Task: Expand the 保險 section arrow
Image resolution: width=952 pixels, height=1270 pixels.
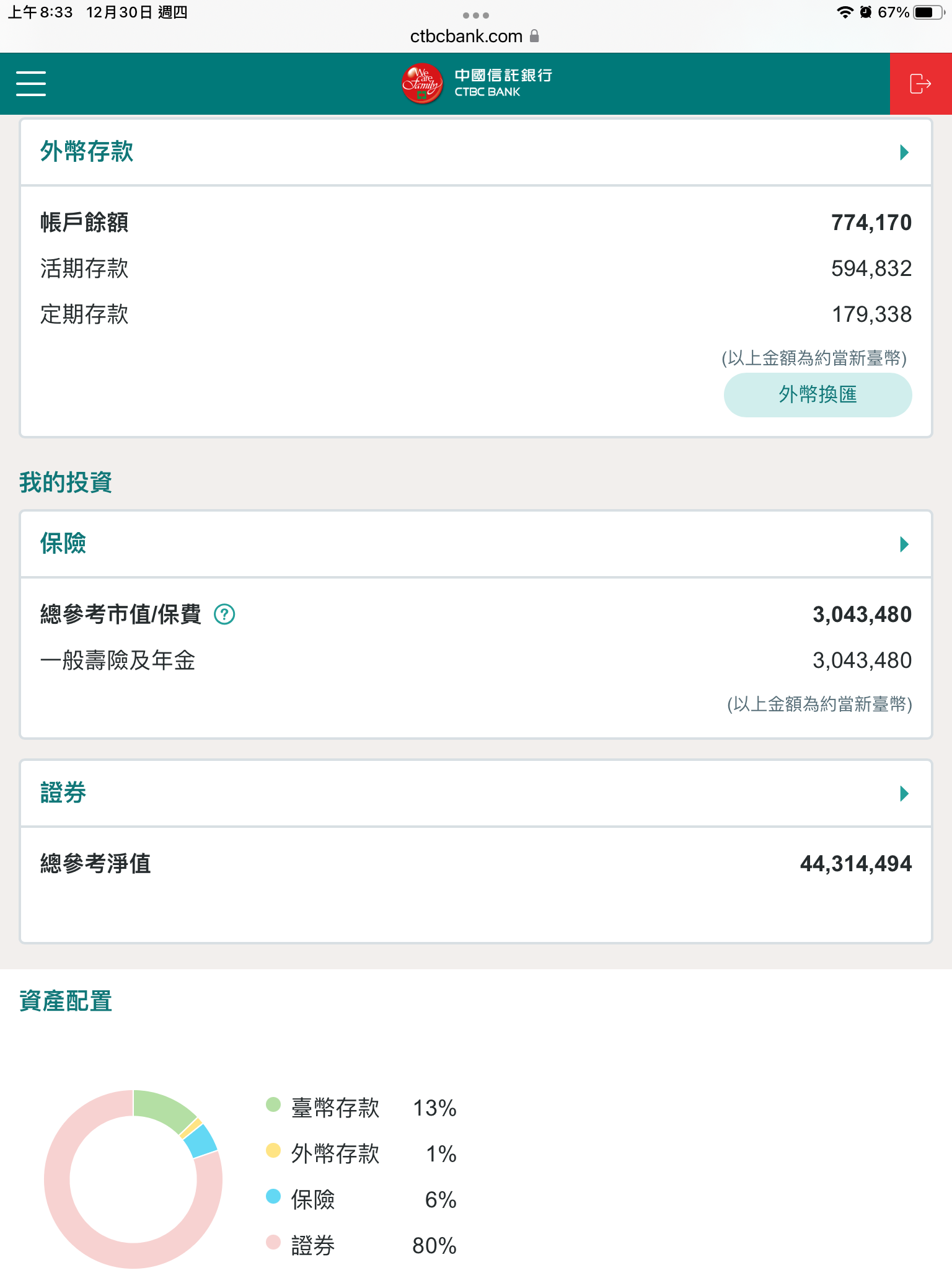Action: click(x=904, y=544)
